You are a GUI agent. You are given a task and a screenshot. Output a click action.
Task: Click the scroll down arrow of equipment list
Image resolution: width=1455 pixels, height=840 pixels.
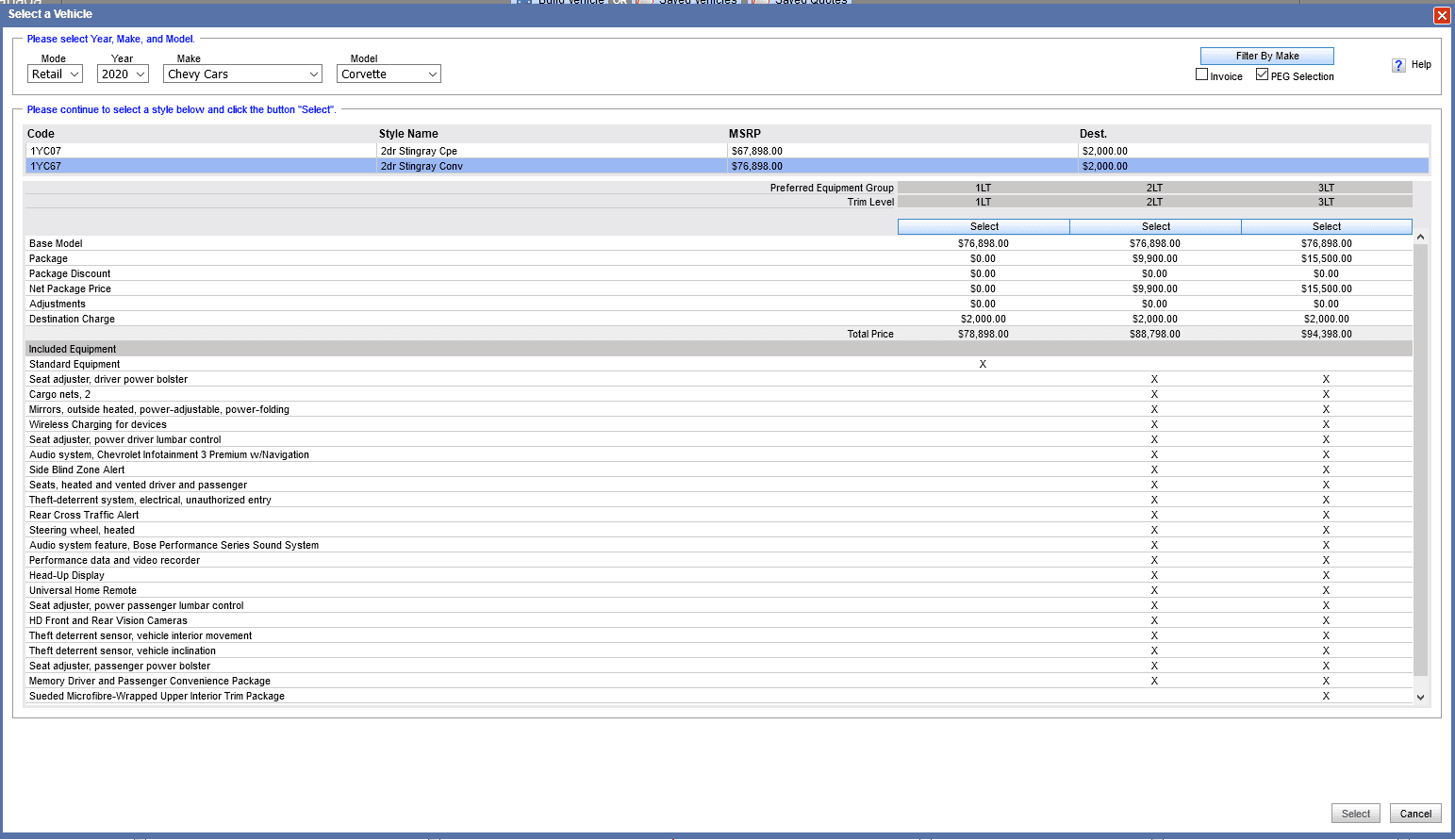point(1420,697)
